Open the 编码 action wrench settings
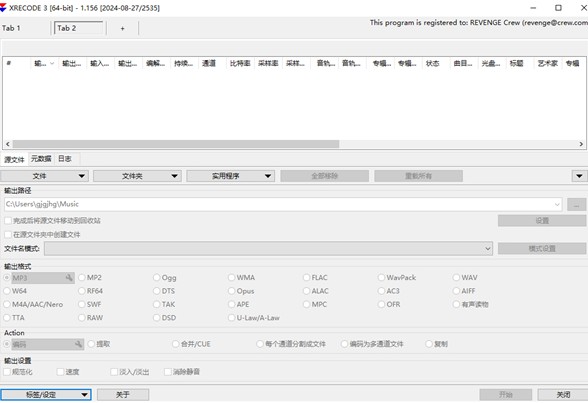 click(x=78, y=344)
